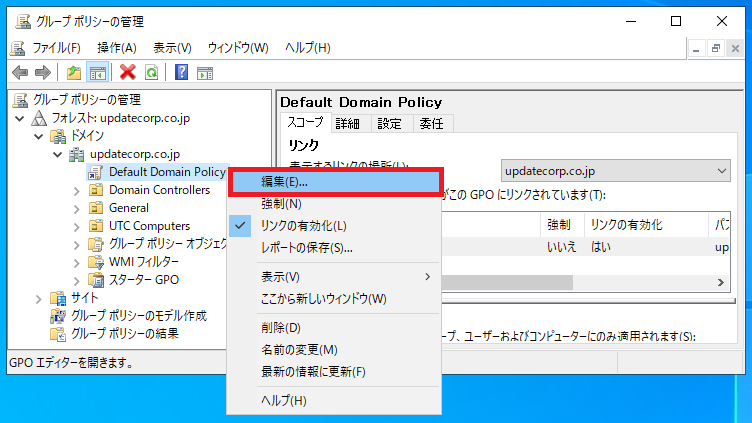752x423 pixels.
Task: Toggle the Show/Hide console tree icon
Action: [98, 72]
